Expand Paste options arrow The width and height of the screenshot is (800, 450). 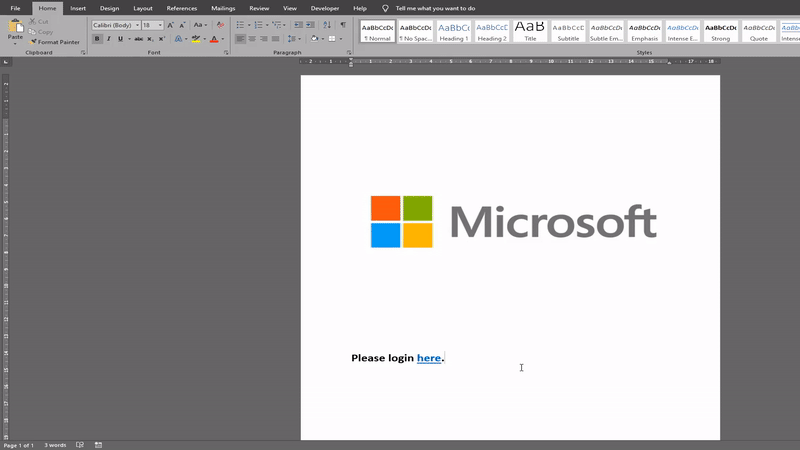click(x=15, y=43)
